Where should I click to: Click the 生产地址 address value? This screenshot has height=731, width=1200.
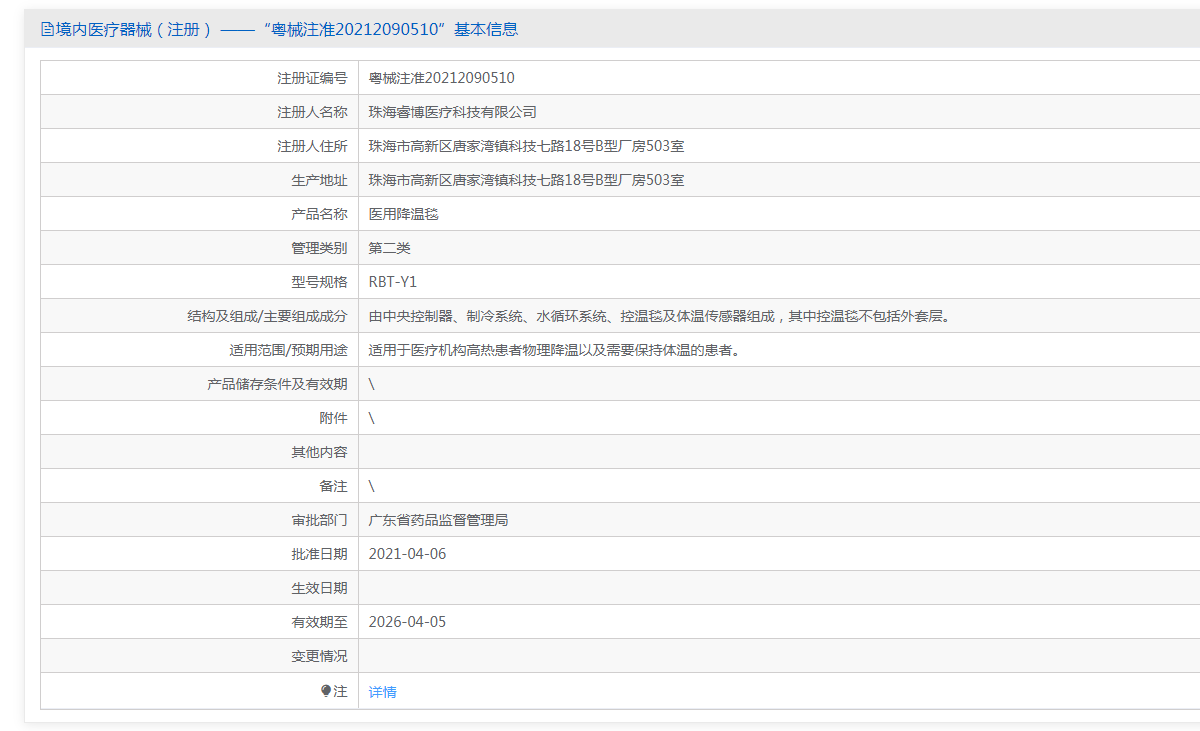click(x=526, y=180)
